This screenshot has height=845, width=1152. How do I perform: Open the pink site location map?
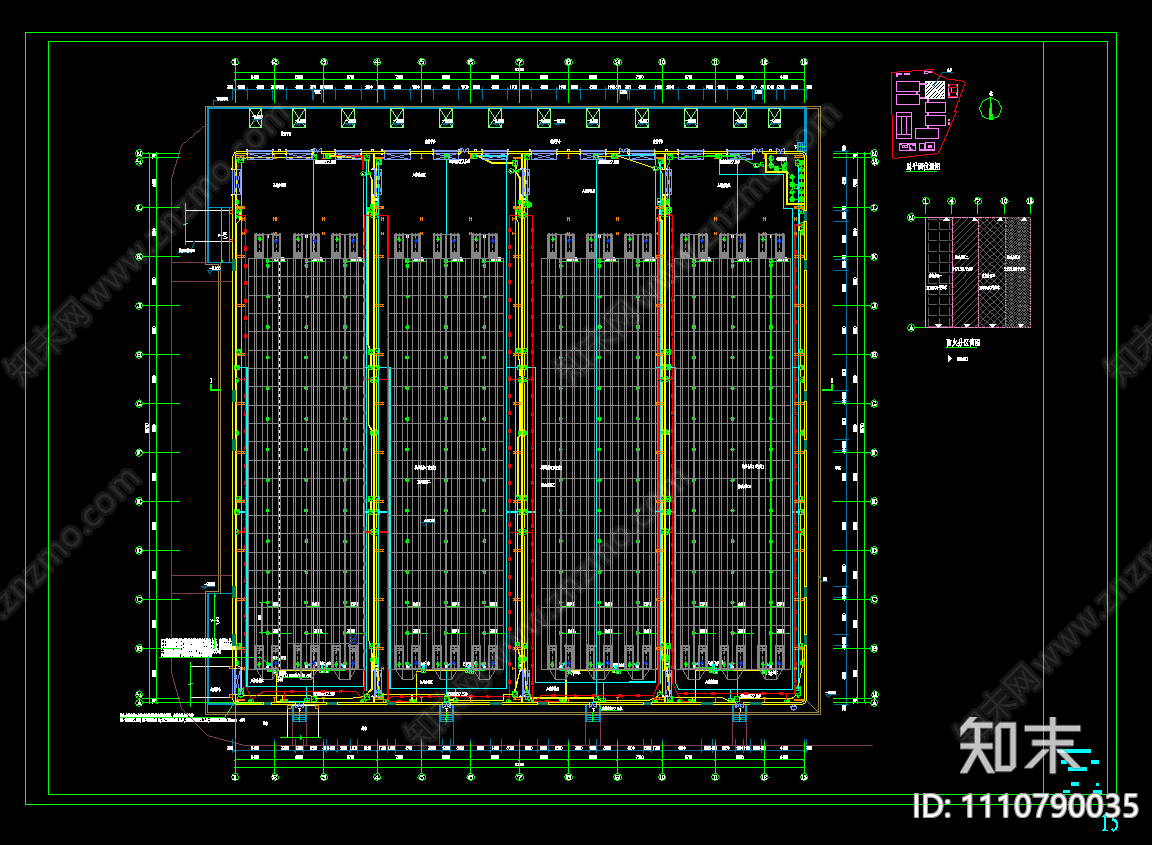[x=930, y=115]
